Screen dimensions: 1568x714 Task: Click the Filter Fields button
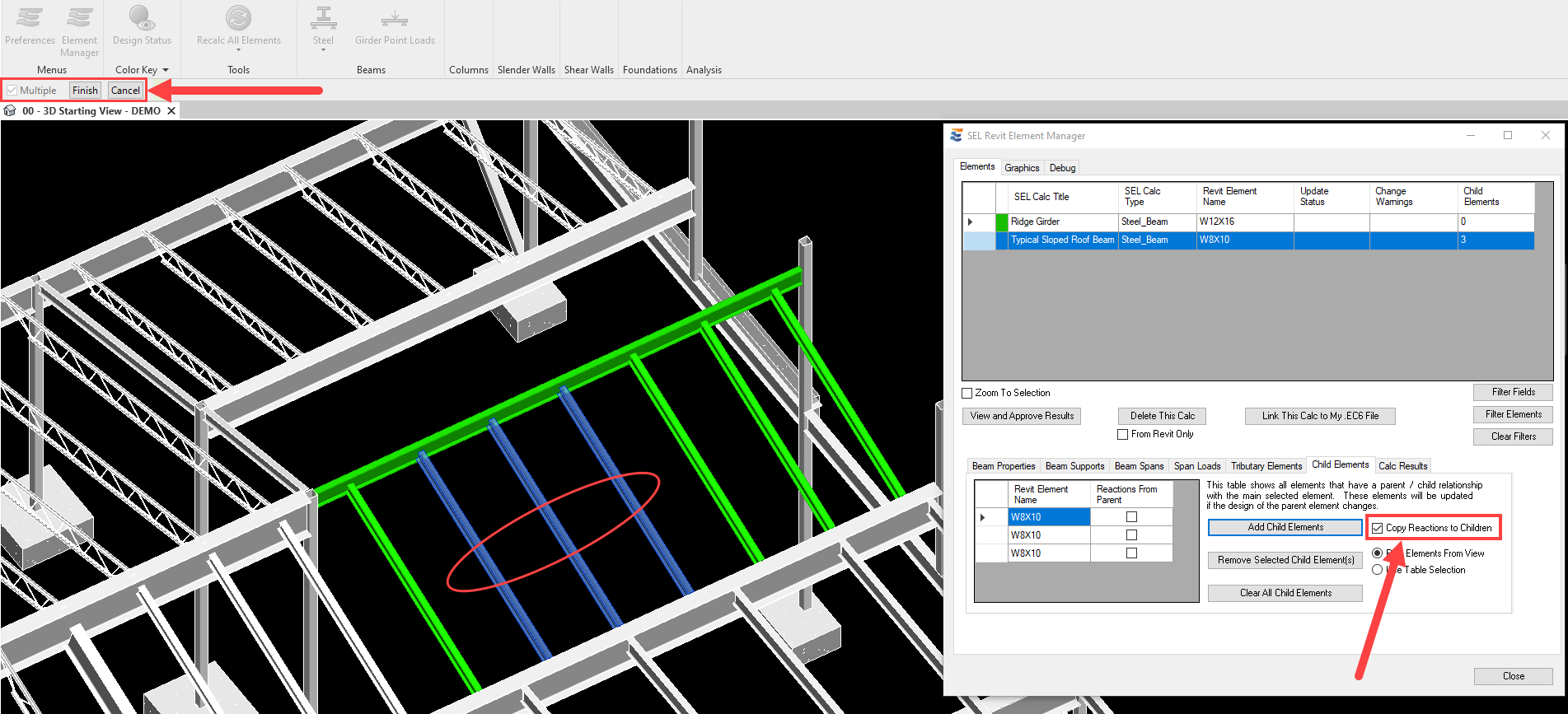pyautogui.click(x=1513, y=392)
